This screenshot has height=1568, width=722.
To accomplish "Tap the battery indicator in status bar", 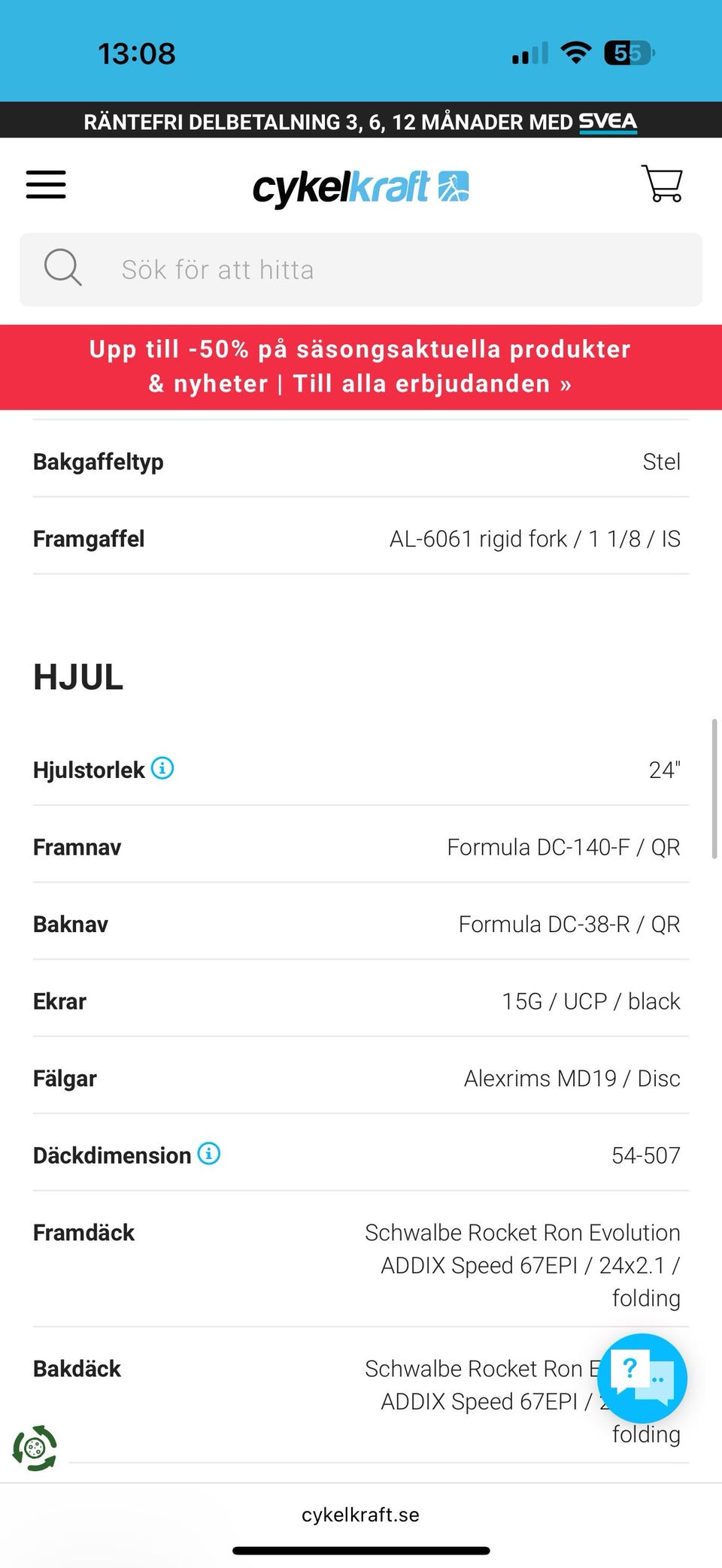I will point(629,53).
